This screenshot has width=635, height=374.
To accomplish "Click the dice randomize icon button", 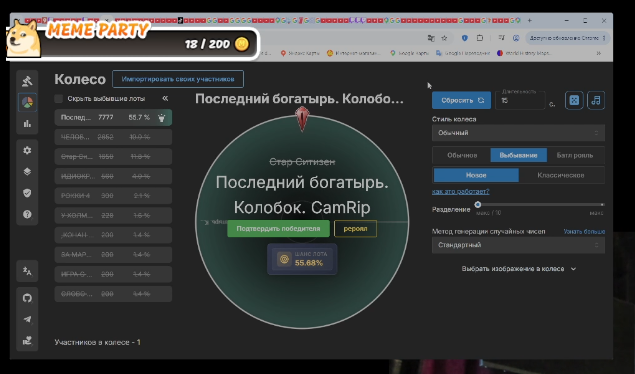I will pyautogui.click(x=574, y=100).
